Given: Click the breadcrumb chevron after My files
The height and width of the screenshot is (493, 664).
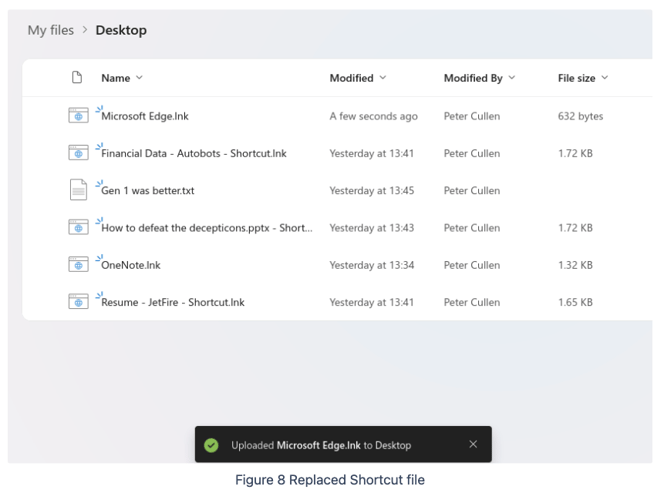Looking at the screenshot, I should (x=85, y=30).
